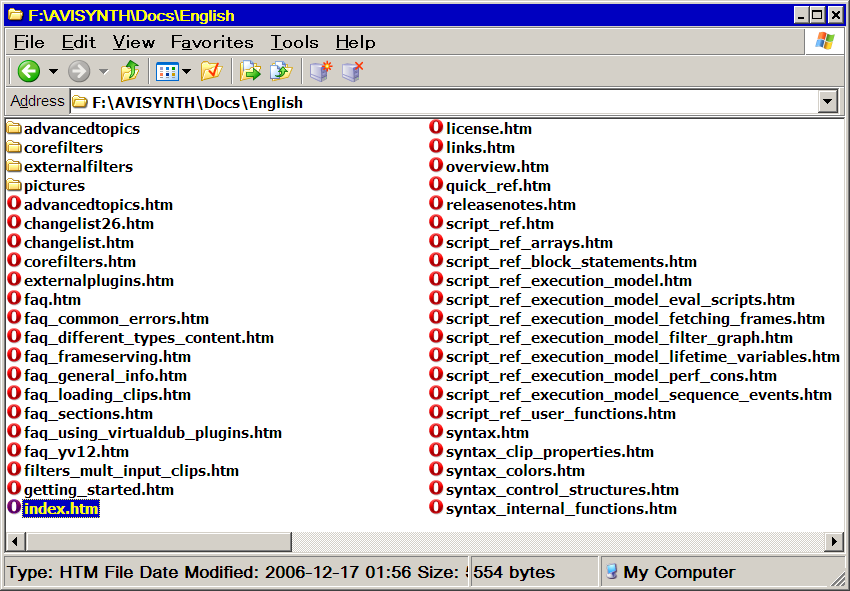The width and height of the screenshot is (850, 591).
Task: Select the file faq_sections.htm
Action: tap(88, 413)
